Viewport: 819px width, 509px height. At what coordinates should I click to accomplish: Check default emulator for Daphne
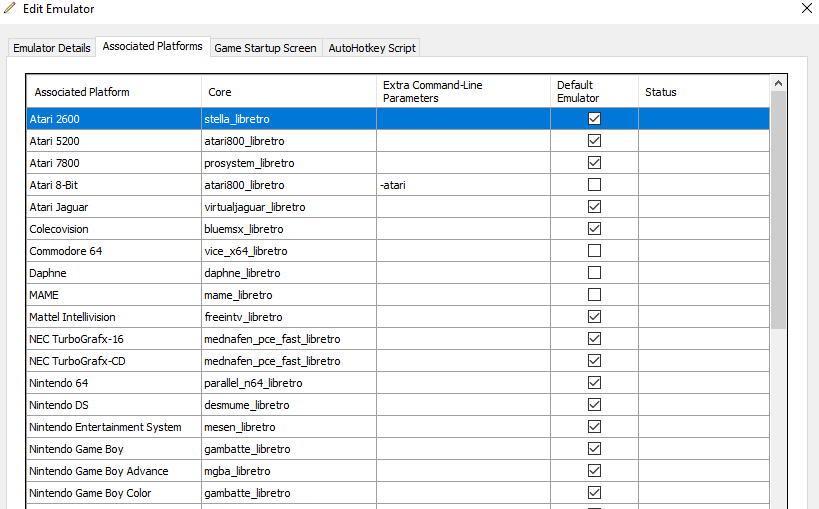(594, 272)
